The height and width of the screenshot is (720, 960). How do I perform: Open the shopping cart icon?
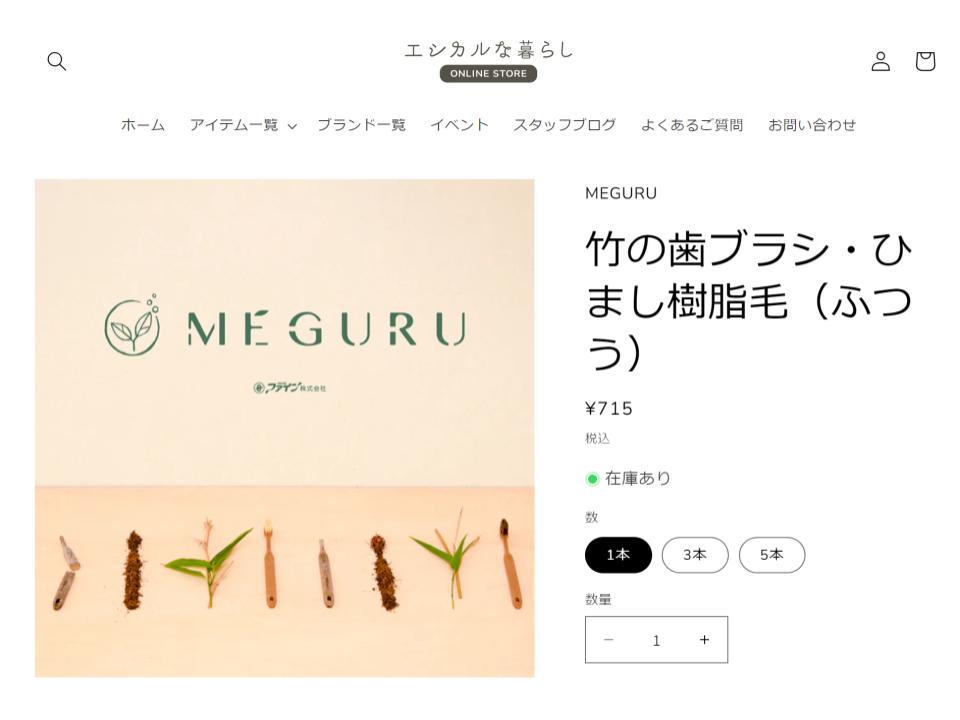click(925, 61)
